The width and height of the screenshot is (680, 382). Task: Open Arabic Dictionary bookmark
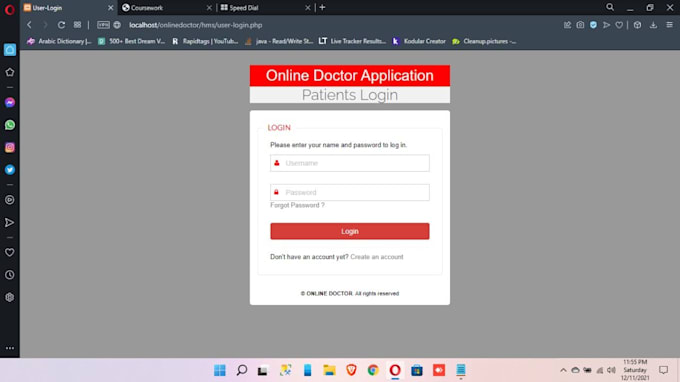[59, 41]
